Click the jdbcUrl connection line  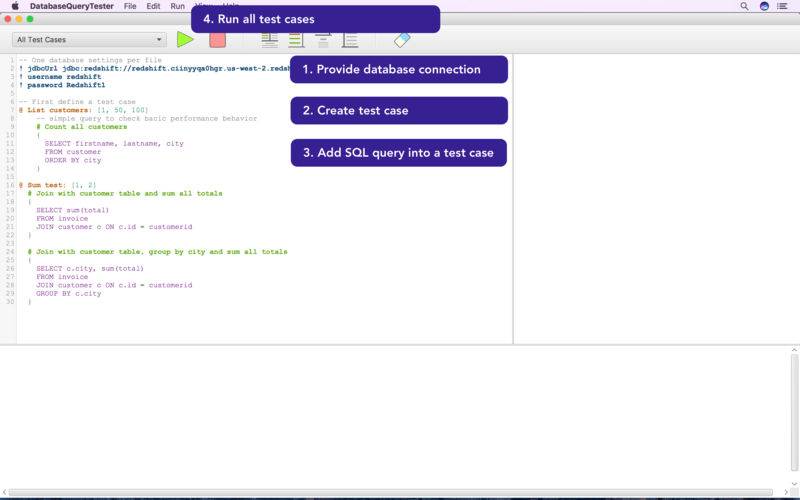click(155, 68)
